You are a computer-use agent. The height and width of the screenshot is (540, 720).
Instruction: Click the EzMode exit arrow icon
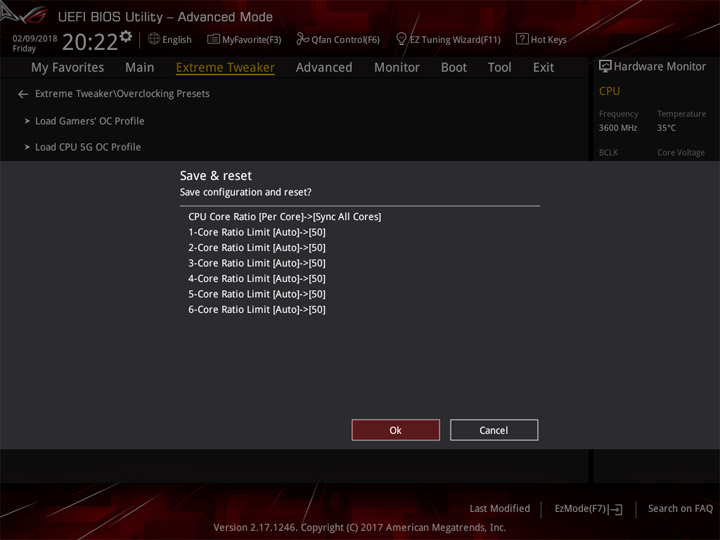coord(617,509)
